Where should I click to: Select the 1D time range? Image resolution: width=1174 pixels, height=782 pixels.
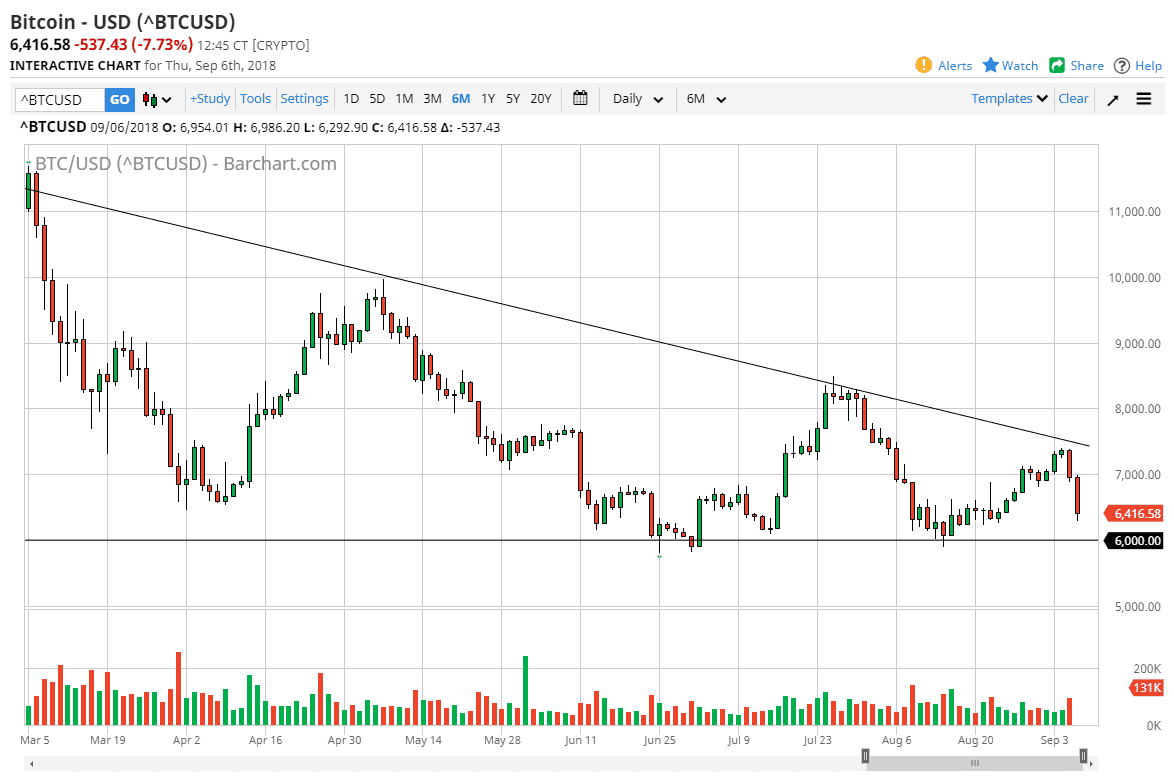(x=351, y=98)
